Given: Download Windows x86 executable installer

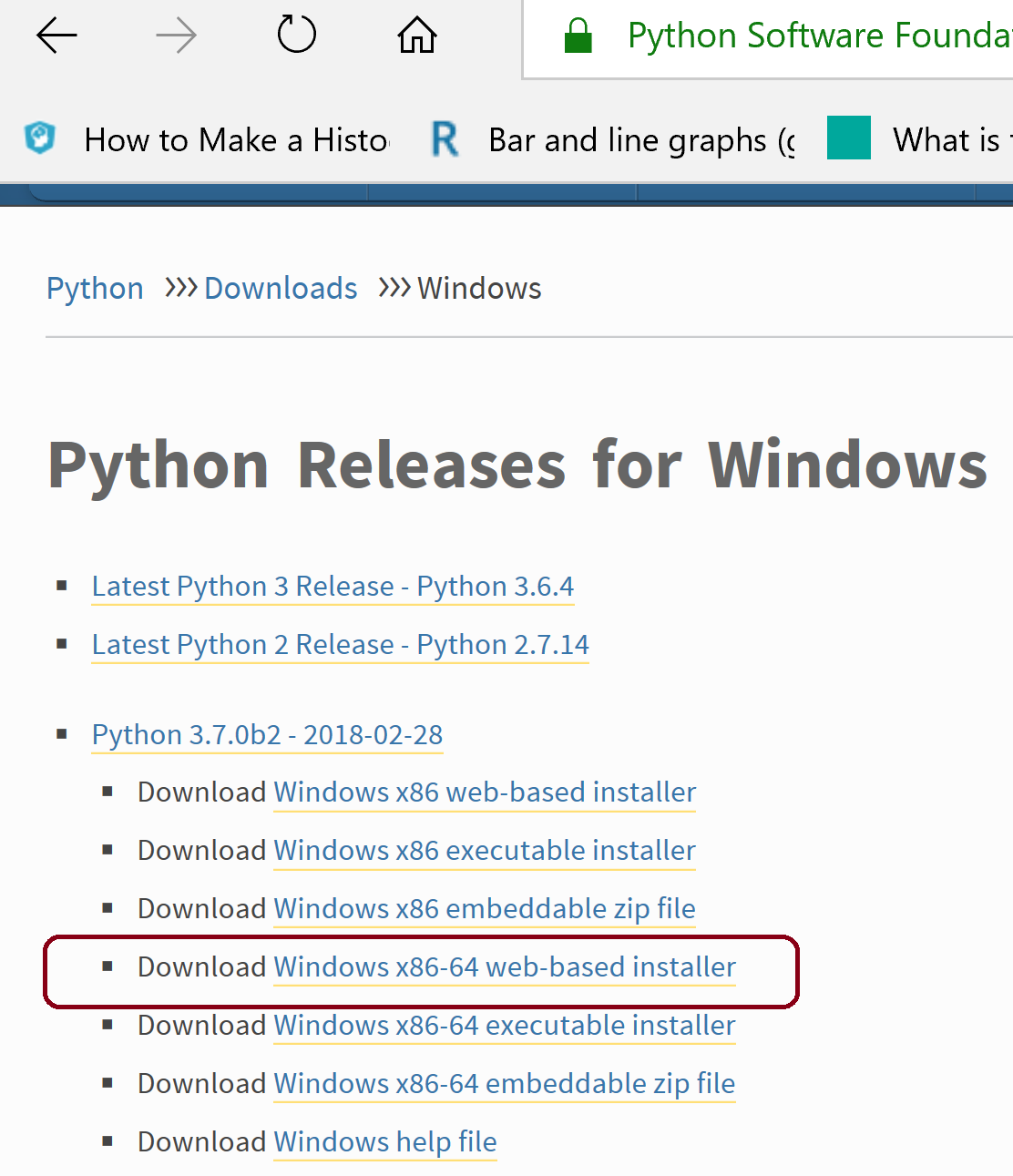Looking at the screenshot, I should (485, 851).
